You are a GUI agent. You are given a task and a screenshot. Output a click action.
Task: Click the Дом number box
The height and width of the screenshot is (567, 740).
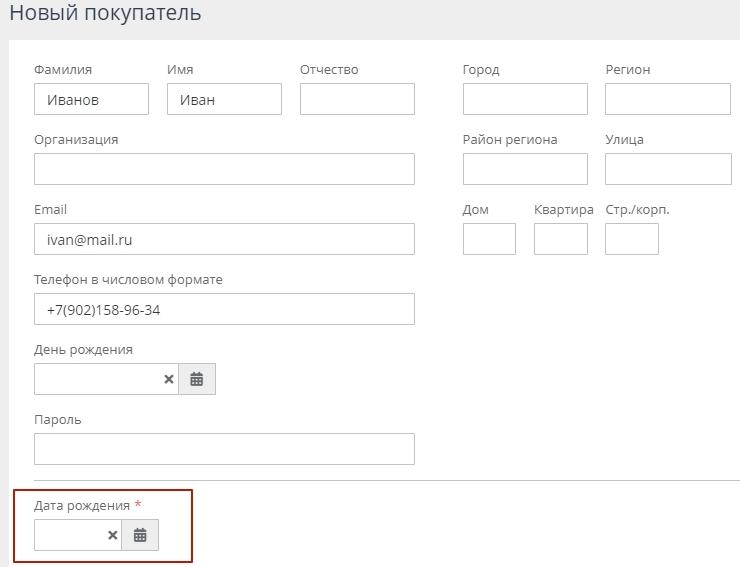click(489, 239)
